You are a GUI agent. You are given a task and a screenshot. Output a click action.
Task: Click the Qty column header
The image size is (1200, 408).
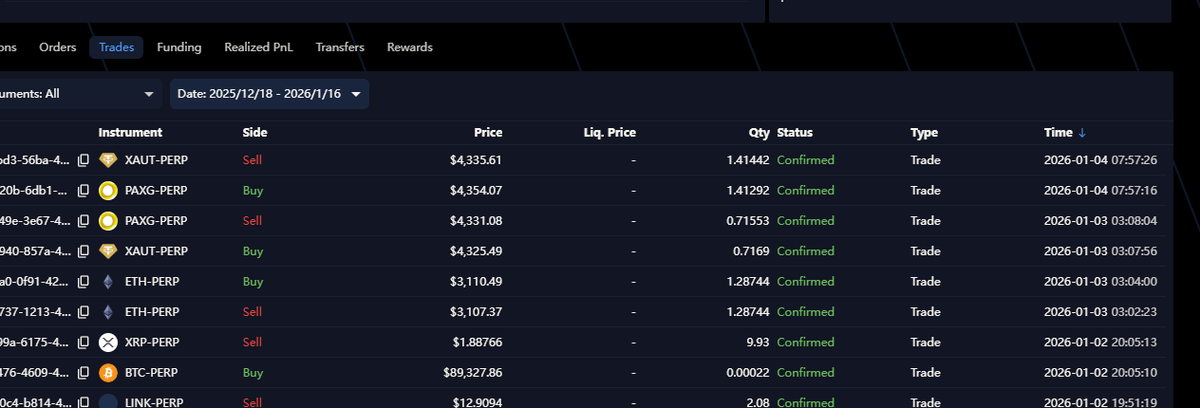[x=760, y=132]
